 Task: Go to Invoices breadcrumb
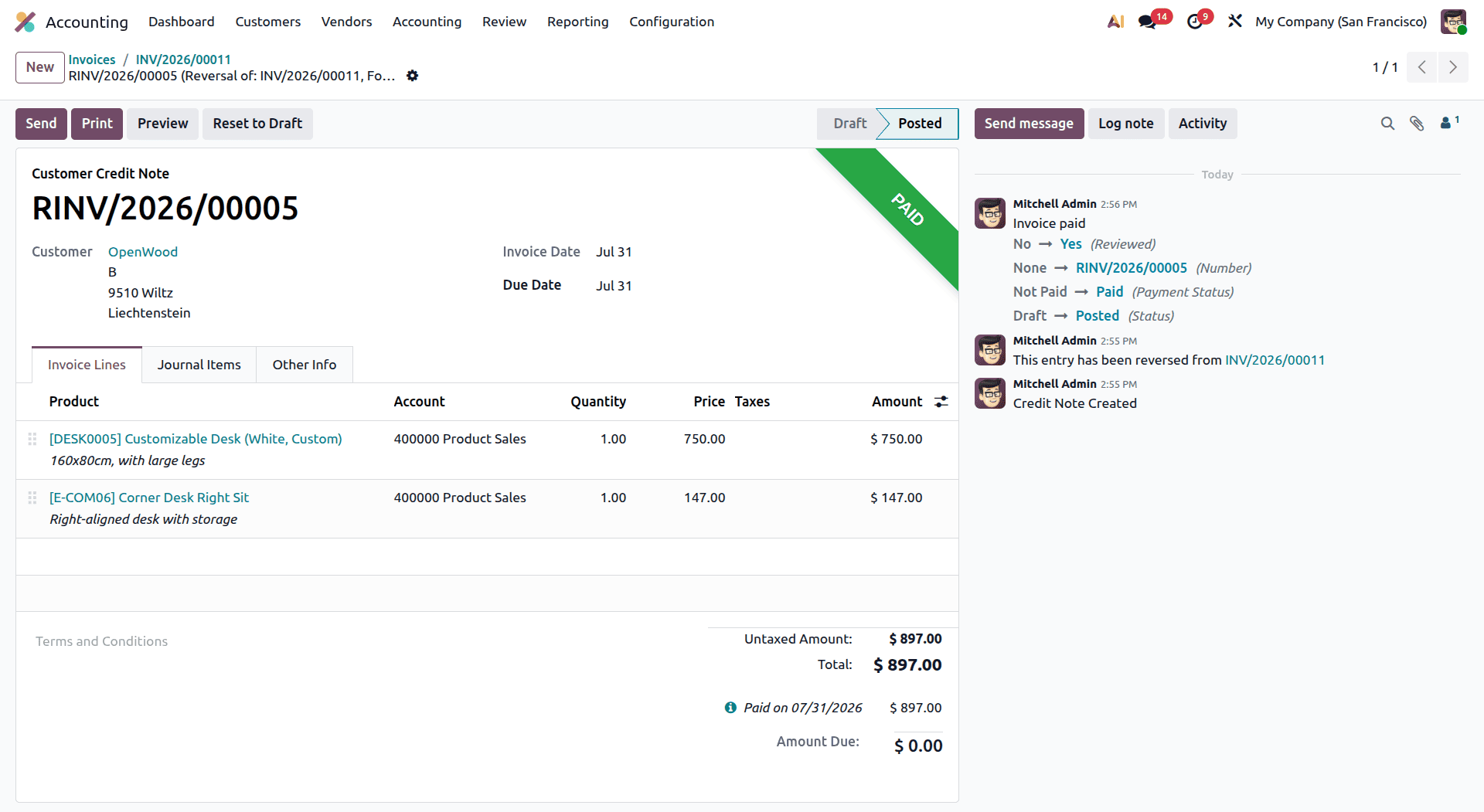pyautogui.click(x=92, y=59)
